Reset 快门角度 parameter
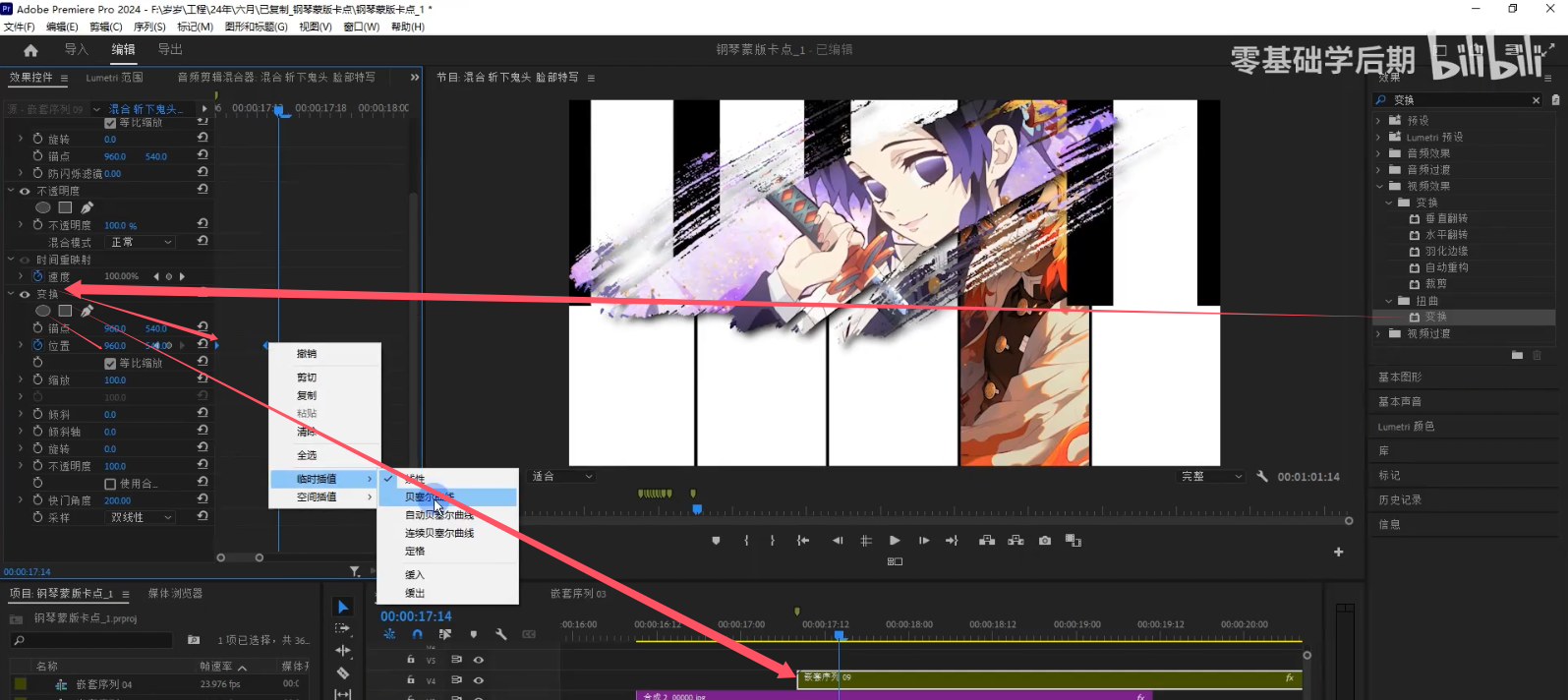The height and width of the screenshot is (700, 1568). pos(203,499)
